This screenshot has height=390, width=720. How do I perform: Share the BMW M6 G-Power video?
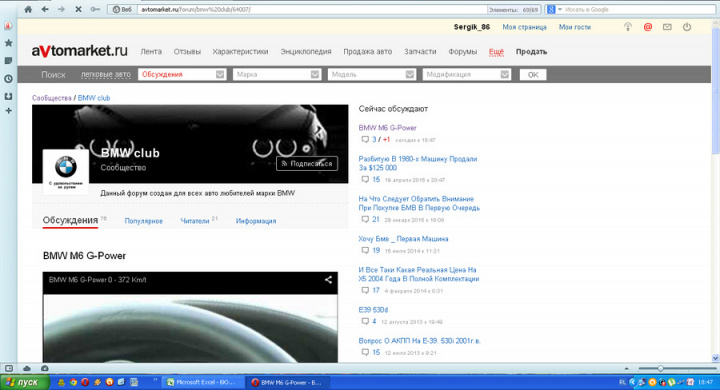[x=328, y=279]
